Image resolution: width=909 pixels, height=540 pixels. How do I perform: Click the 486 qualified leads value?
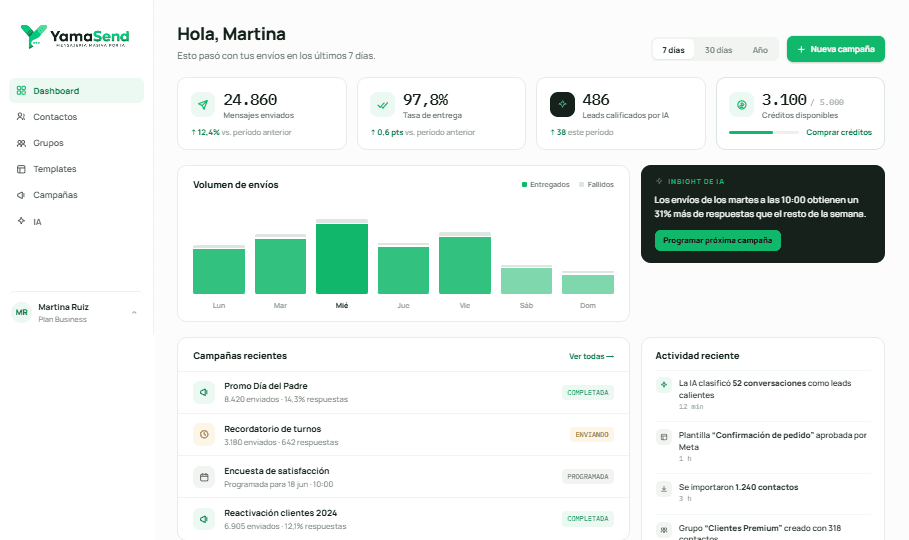(x=596, y=100)
